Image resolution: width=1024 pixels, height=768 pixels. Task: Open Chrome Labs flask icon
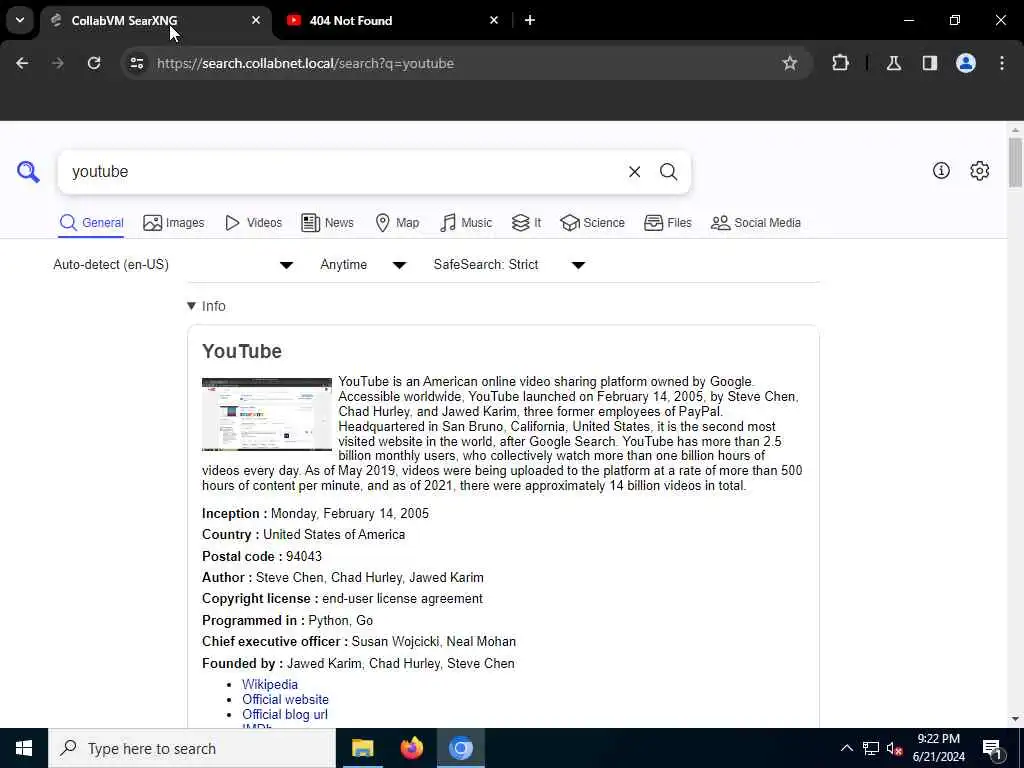893,63
